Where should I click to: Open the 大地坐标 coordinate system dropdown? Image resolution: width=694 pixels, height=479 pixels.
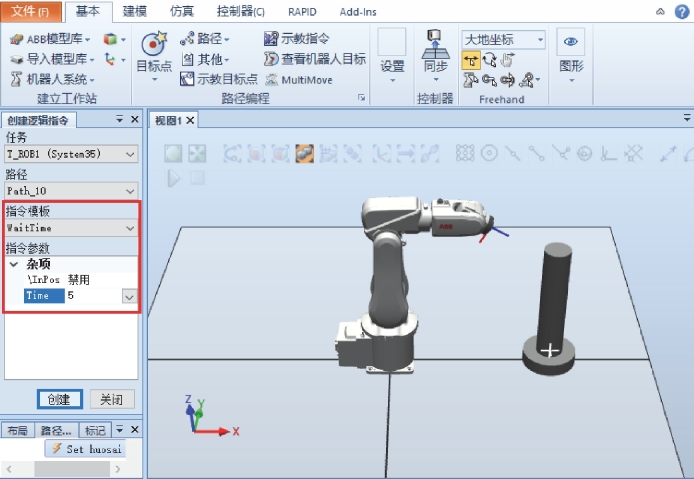(x=540, y=40)
